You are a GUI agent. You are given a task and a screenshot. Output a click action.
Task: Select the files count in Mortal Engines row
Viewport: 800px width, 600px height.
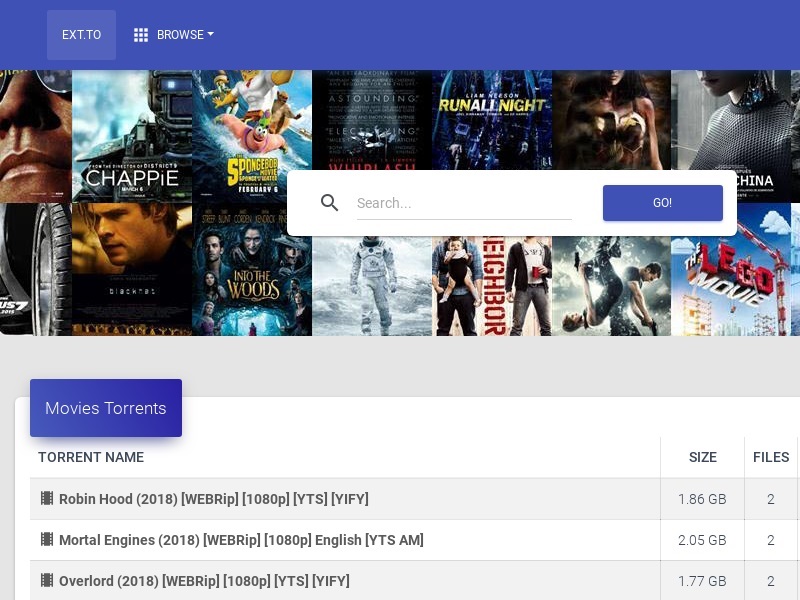click(x=770, y=540)
